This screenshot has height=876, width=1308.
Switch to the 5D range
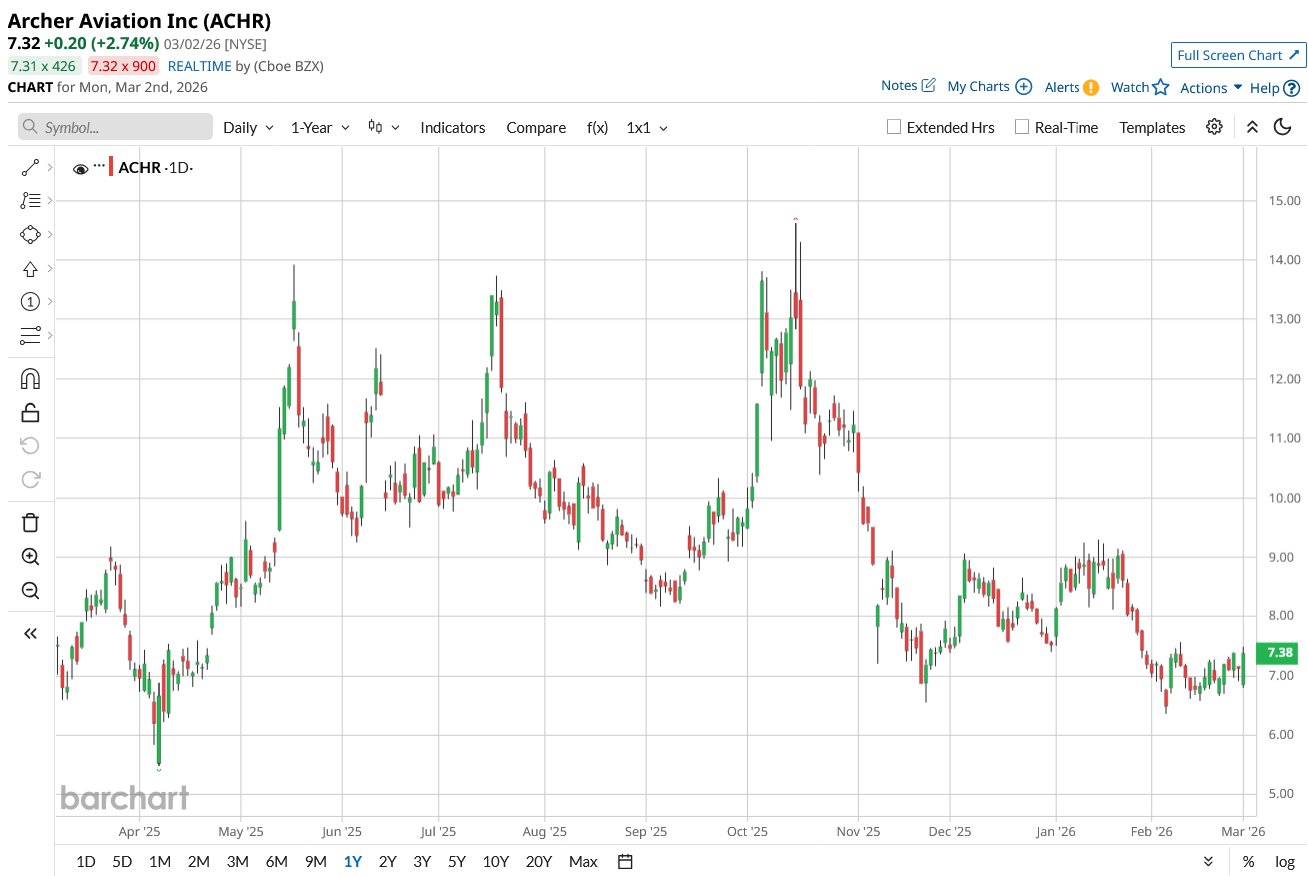(122, 861)
